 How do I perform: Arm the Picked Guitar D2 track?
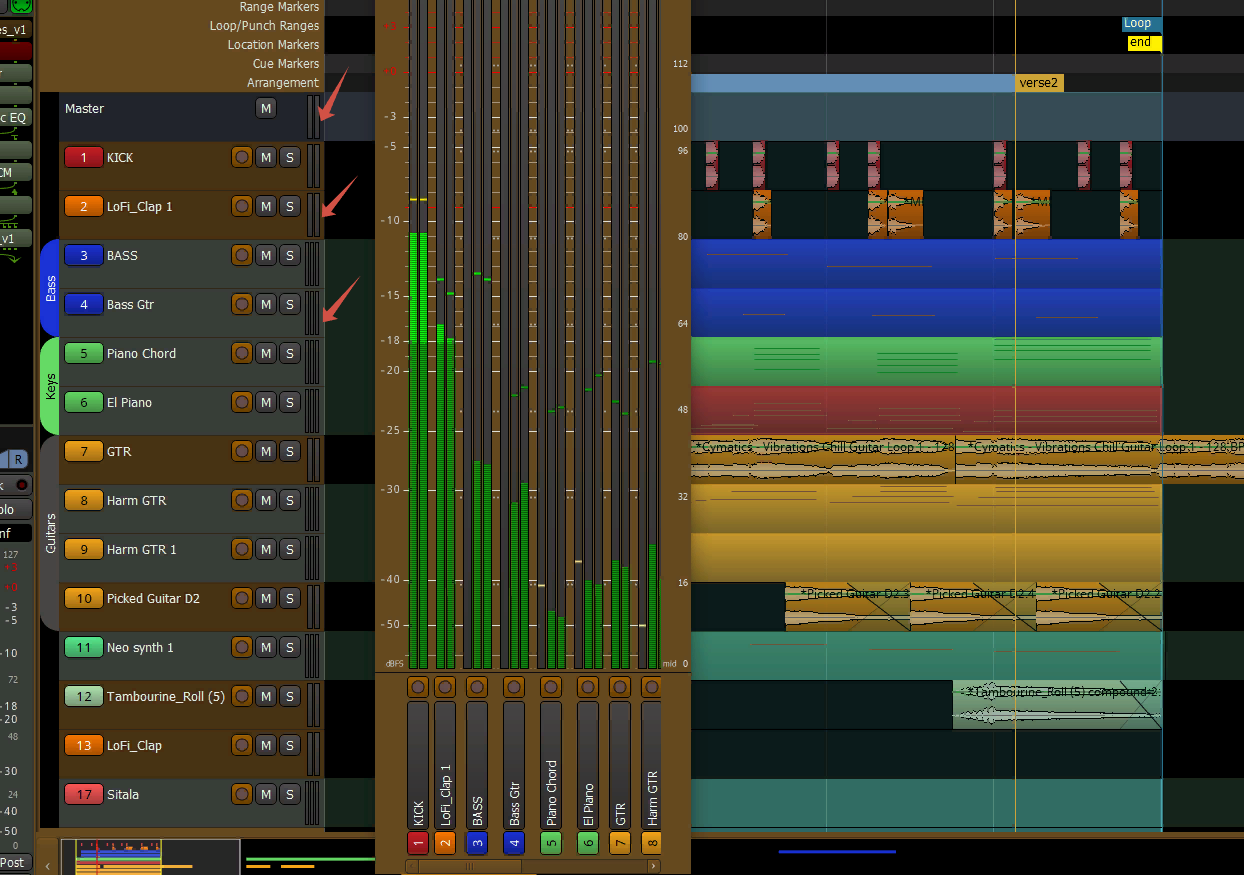click(x=242, y=598)
